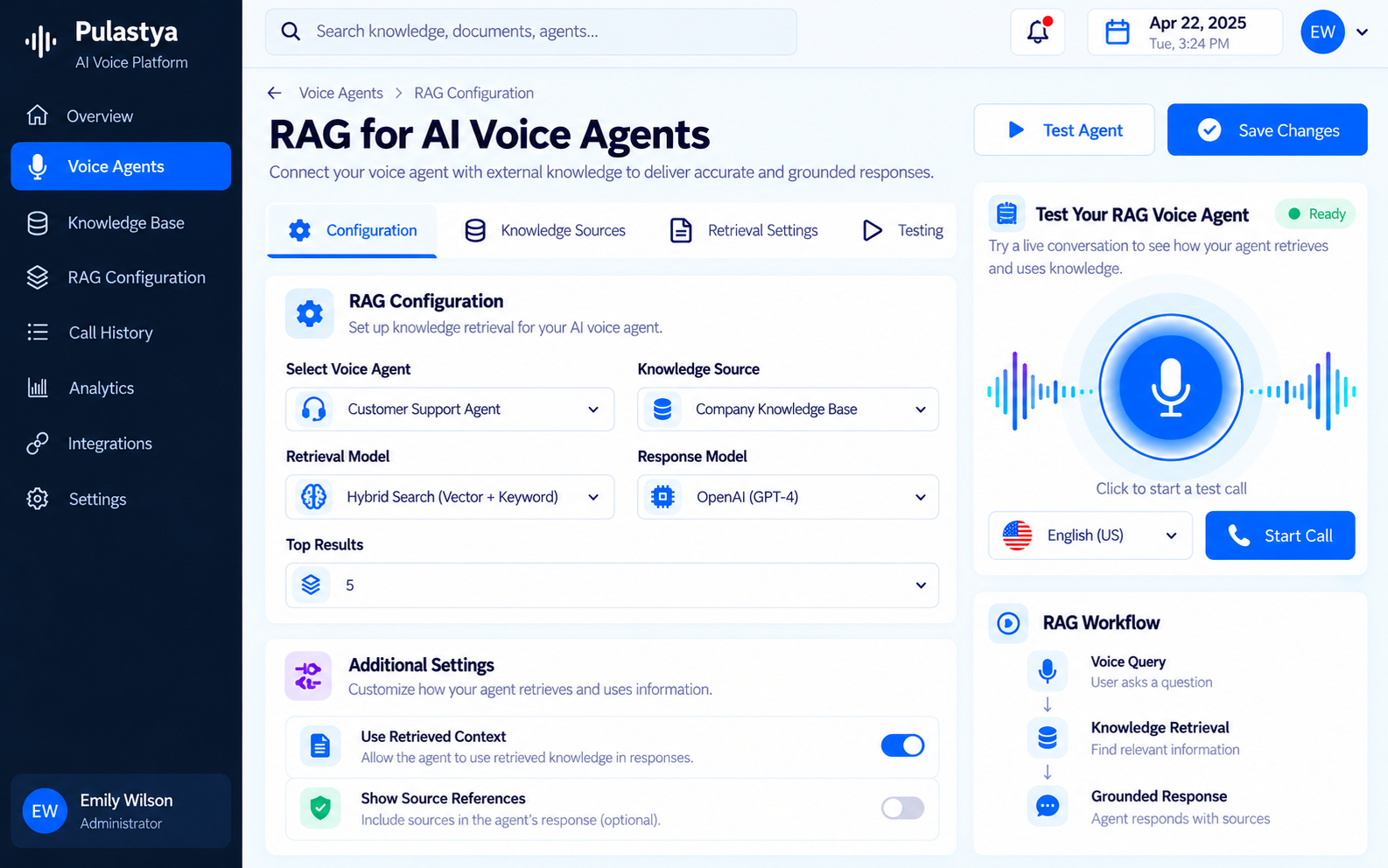Go to the Testing tab

click(x=903, y=231)
